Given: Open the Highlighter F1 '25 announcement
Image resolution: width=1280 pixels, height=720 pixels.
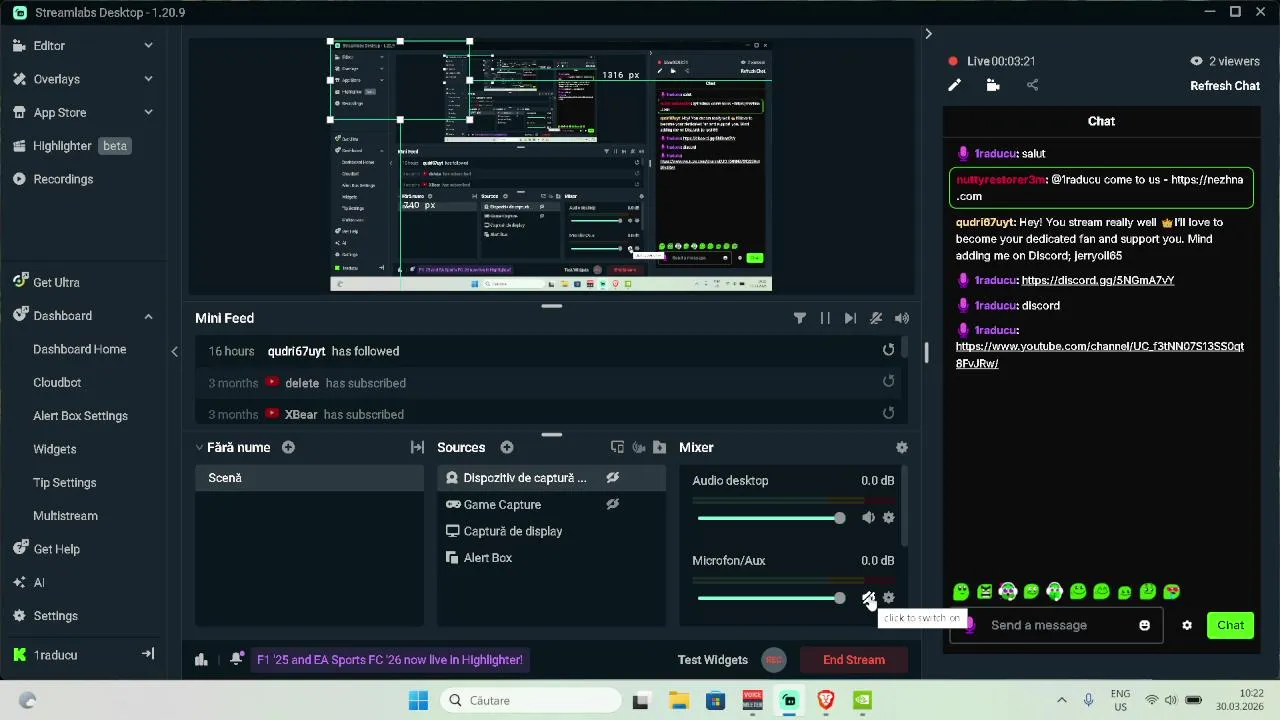Looking at the screenshot, I should coord(389,660).
